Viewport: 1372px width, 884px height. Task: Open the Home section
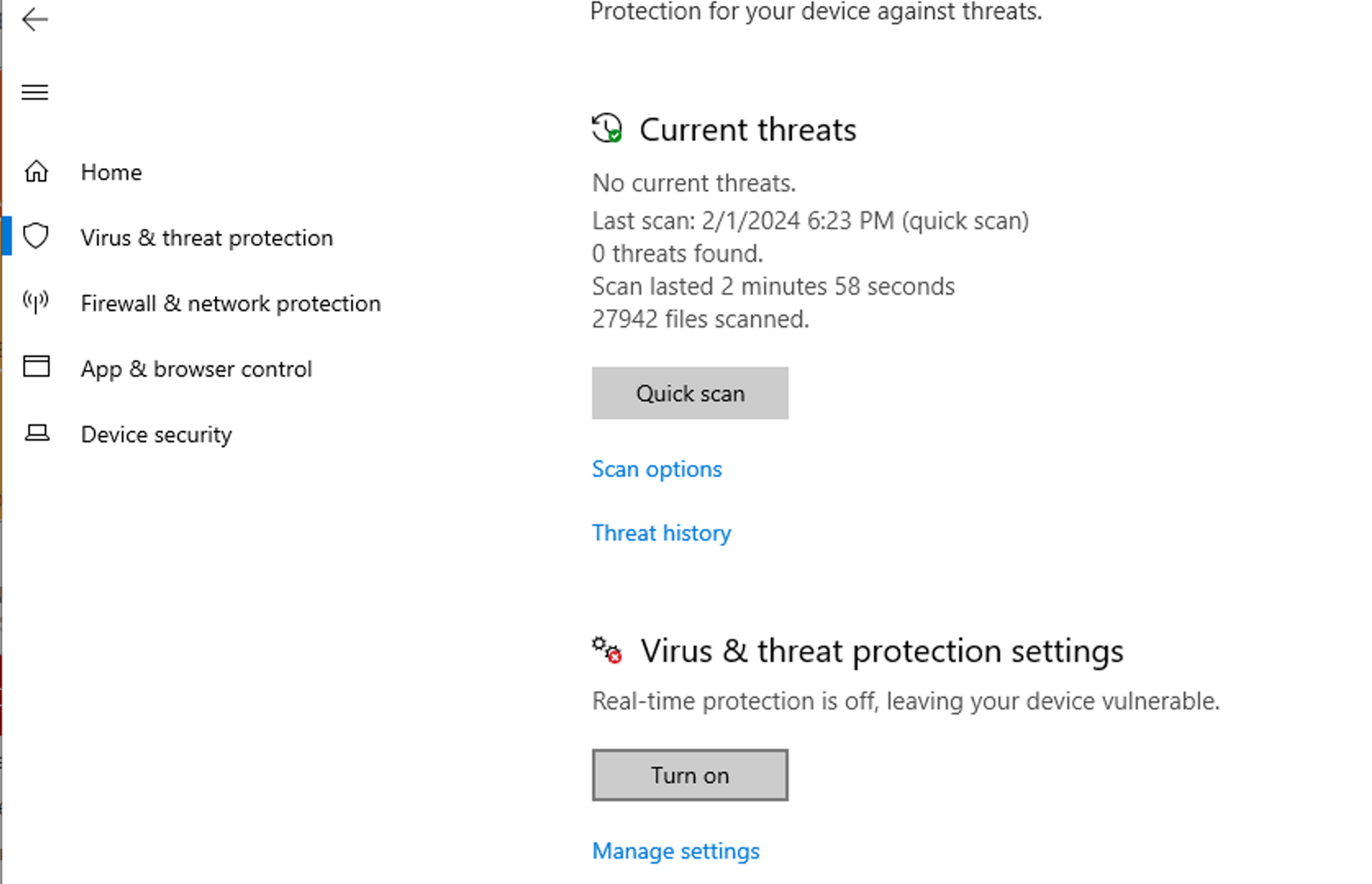[x=111, y=172]
